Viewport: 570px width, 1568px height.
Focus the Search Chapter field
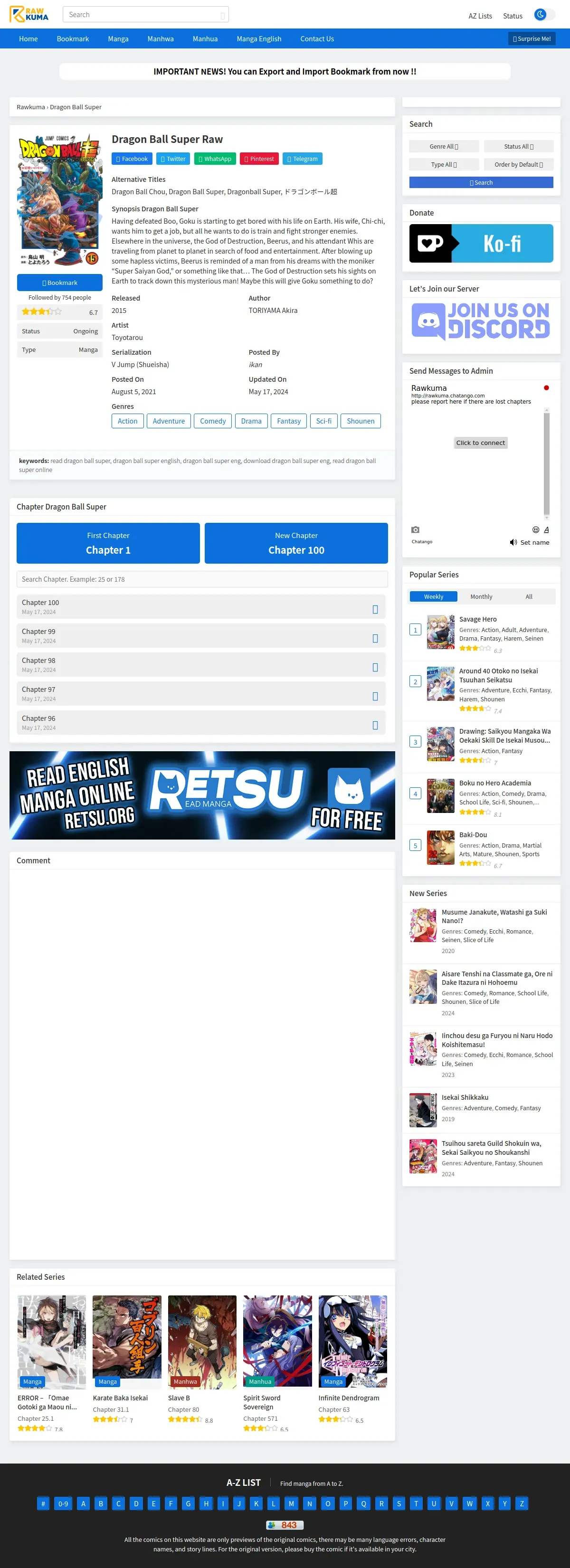(202, 579)
